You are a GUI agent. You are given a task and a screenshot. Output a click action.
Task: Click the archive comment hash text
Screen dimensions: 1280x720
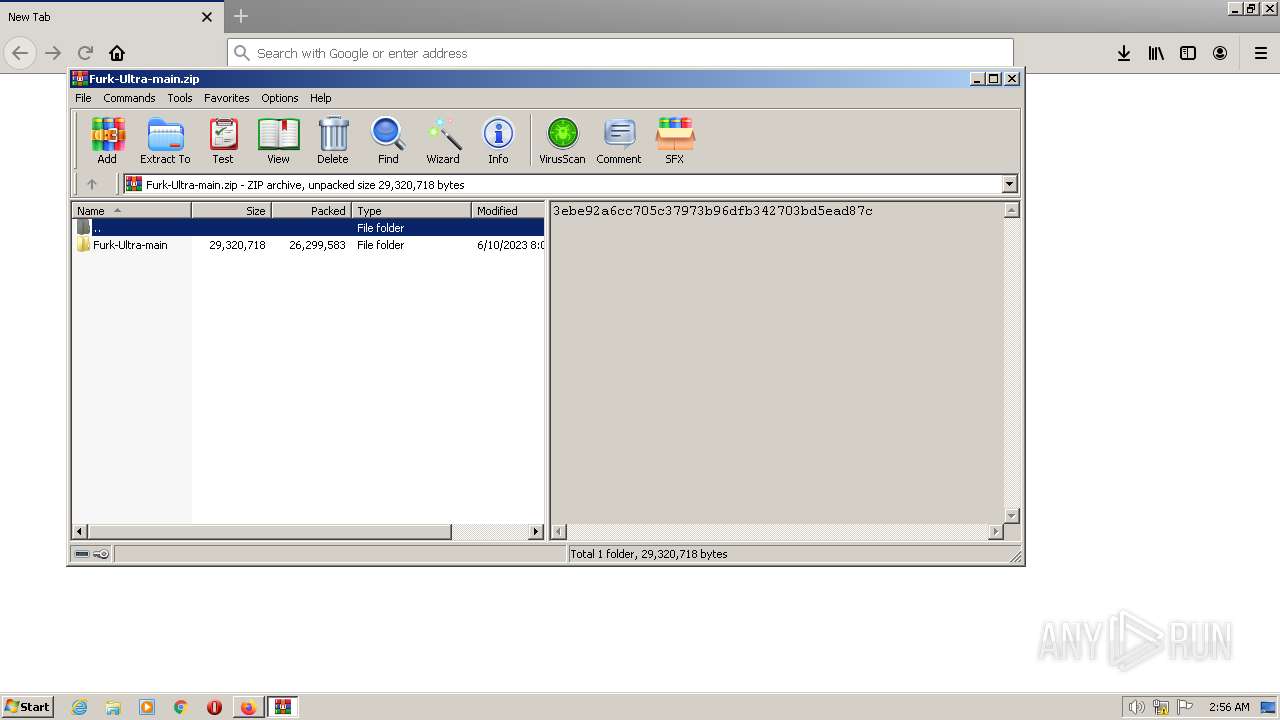[712, 211]
